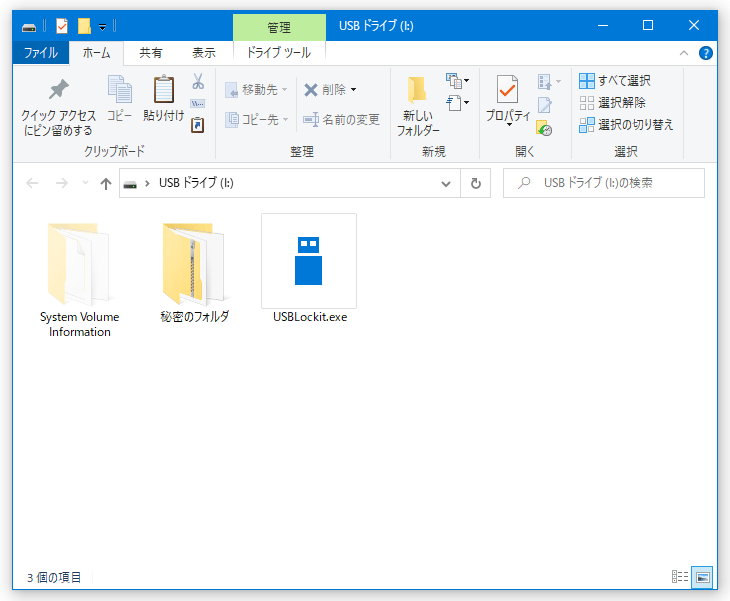Expand the 削除 delete options arrow
The width and height of the screenshot is (730, 601).
[353, 89]
